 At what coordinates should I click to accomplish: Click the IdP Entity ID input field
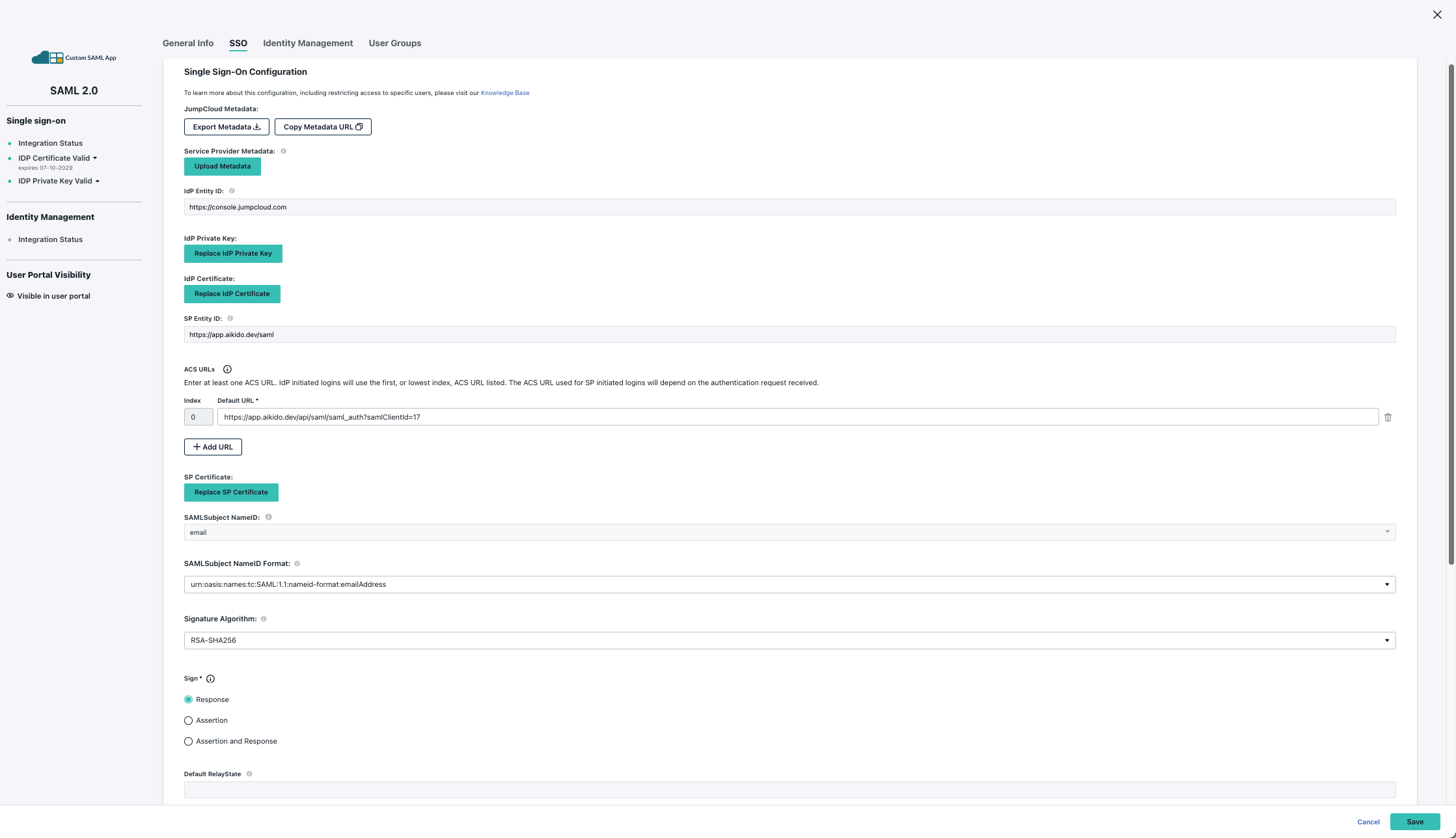pos(790,207)
